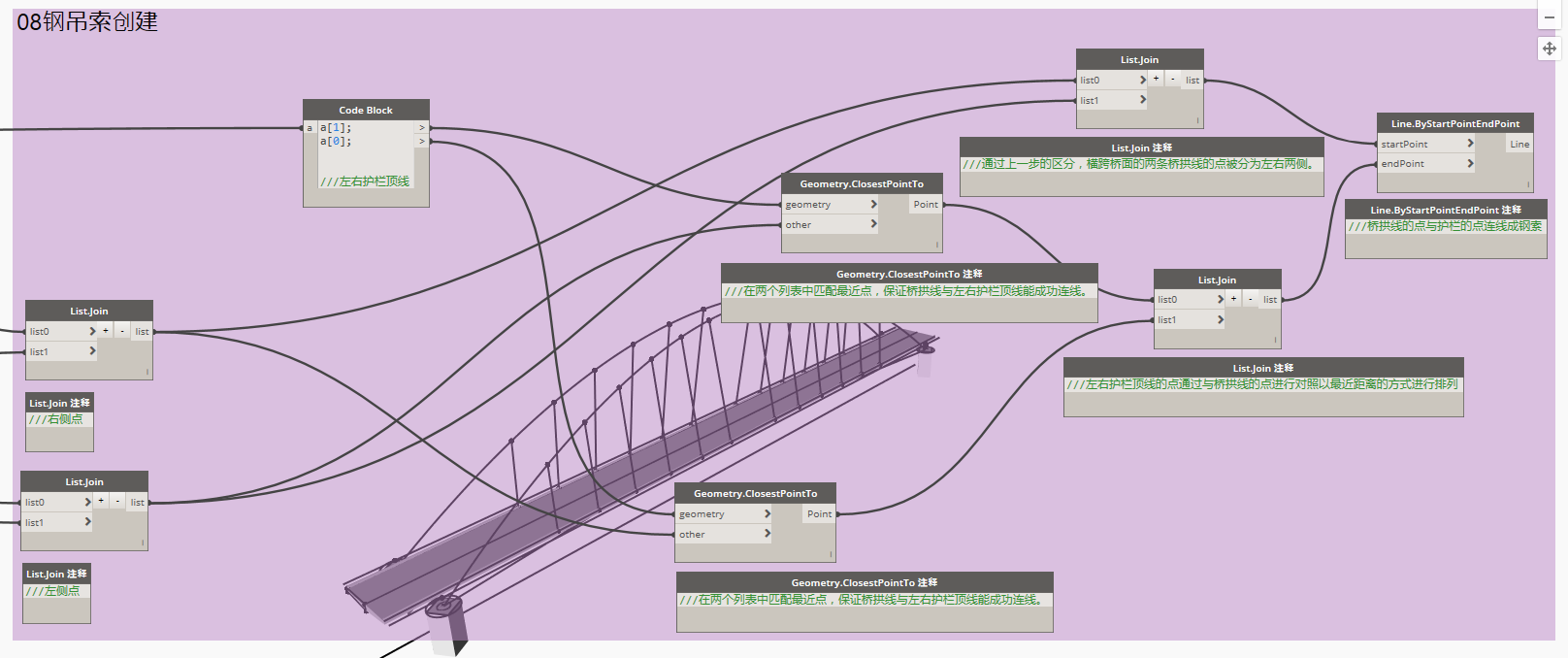Click - on List.Join wired to endPoint
Screen dimensions: 1568x658
pyautogui.click(x=1250, y=299)
